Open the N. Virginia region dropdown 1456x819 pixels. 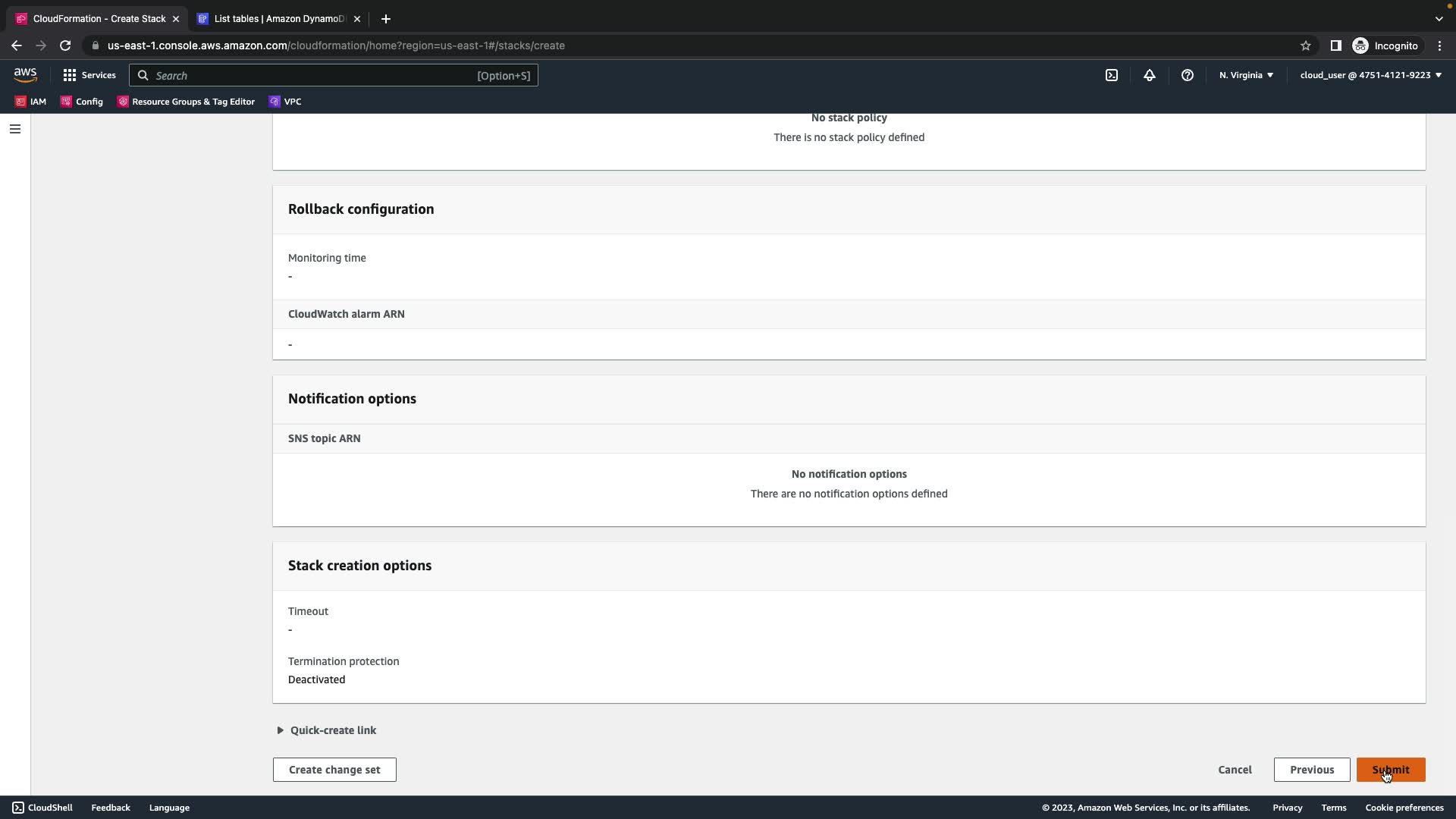pyautogui.click(x=1246, y=75)
